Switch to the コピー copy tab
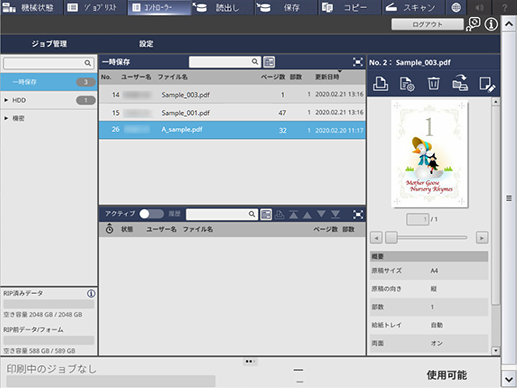 click(x=351, y=7)
